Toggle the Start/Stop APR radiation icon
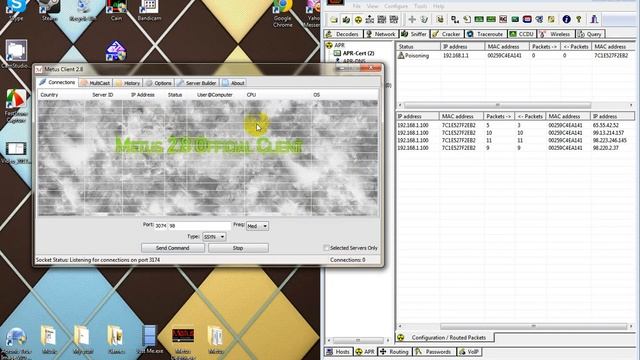 [x=358, y=19]
